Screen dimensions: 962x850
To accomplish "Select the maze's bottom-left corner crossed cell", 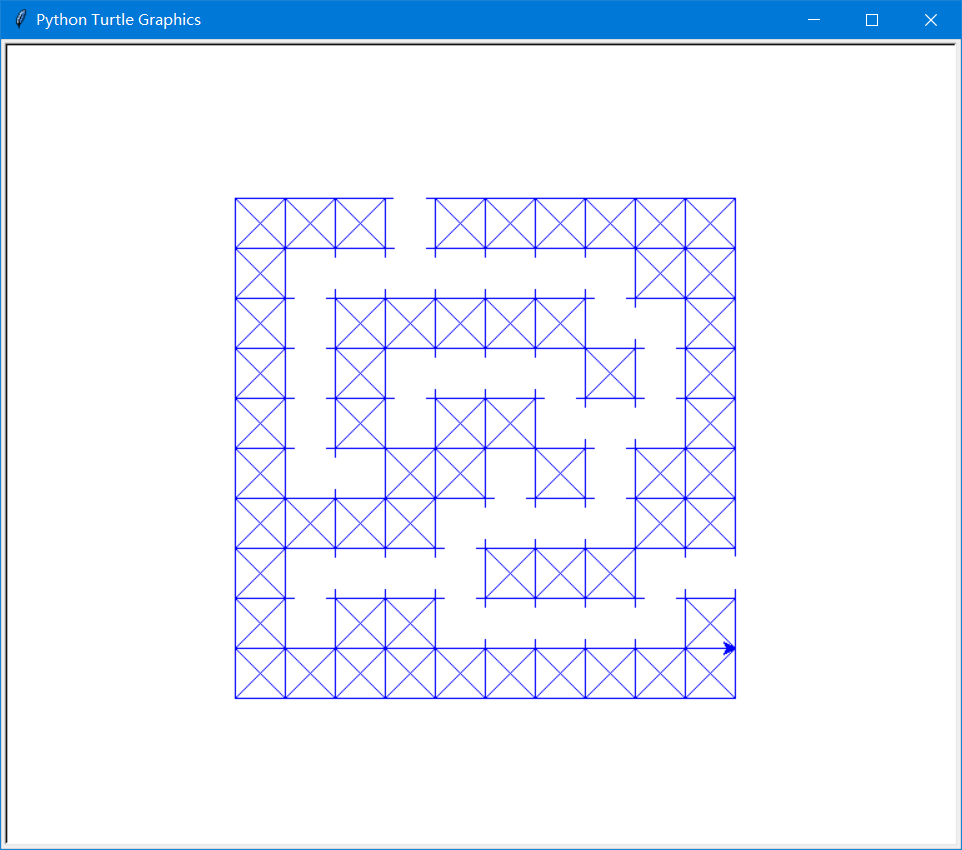I will coord(260,673).
